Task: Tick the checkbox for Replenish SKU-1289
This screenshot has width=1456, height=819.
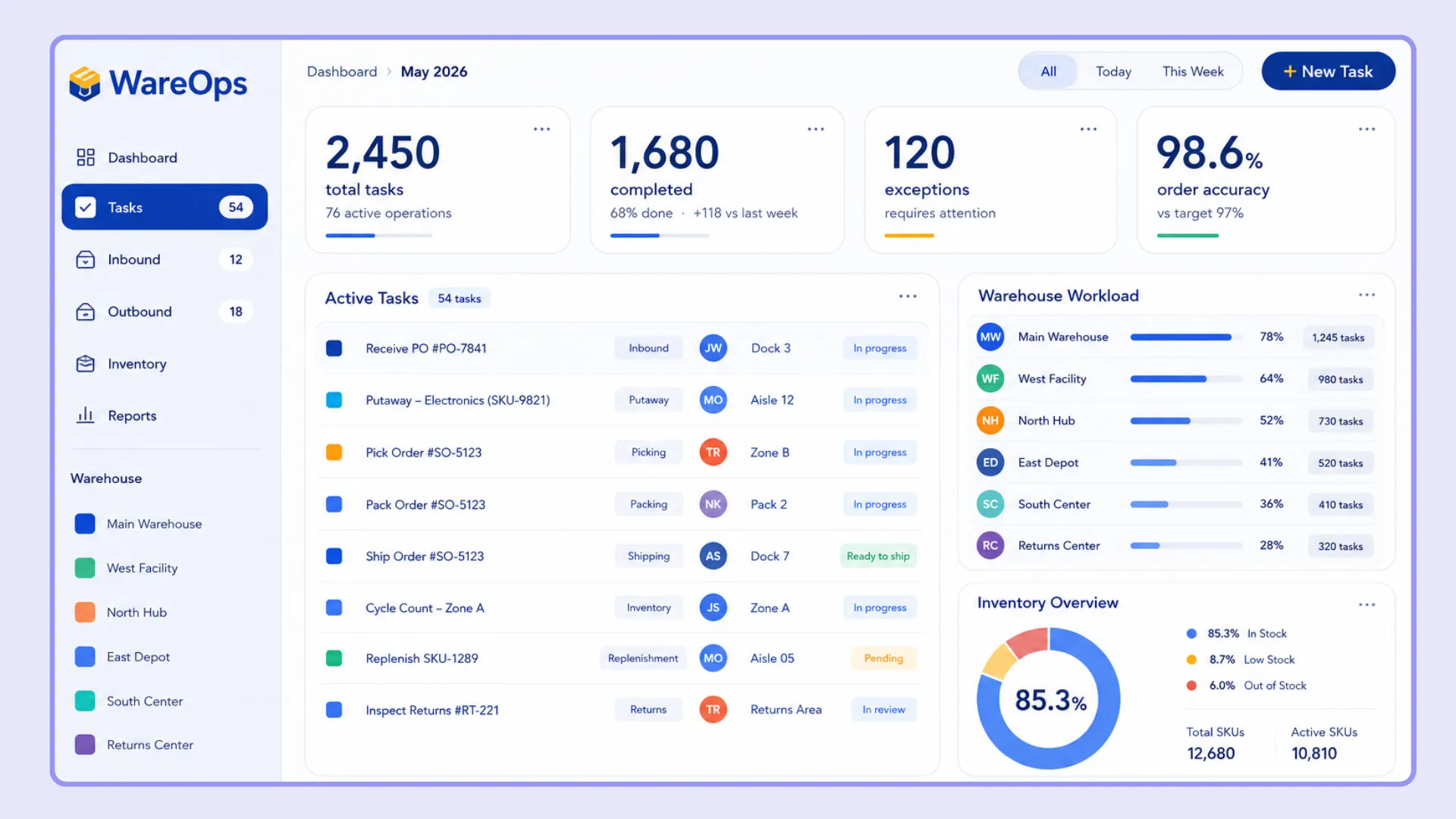Action: click(x=334, y=658)
